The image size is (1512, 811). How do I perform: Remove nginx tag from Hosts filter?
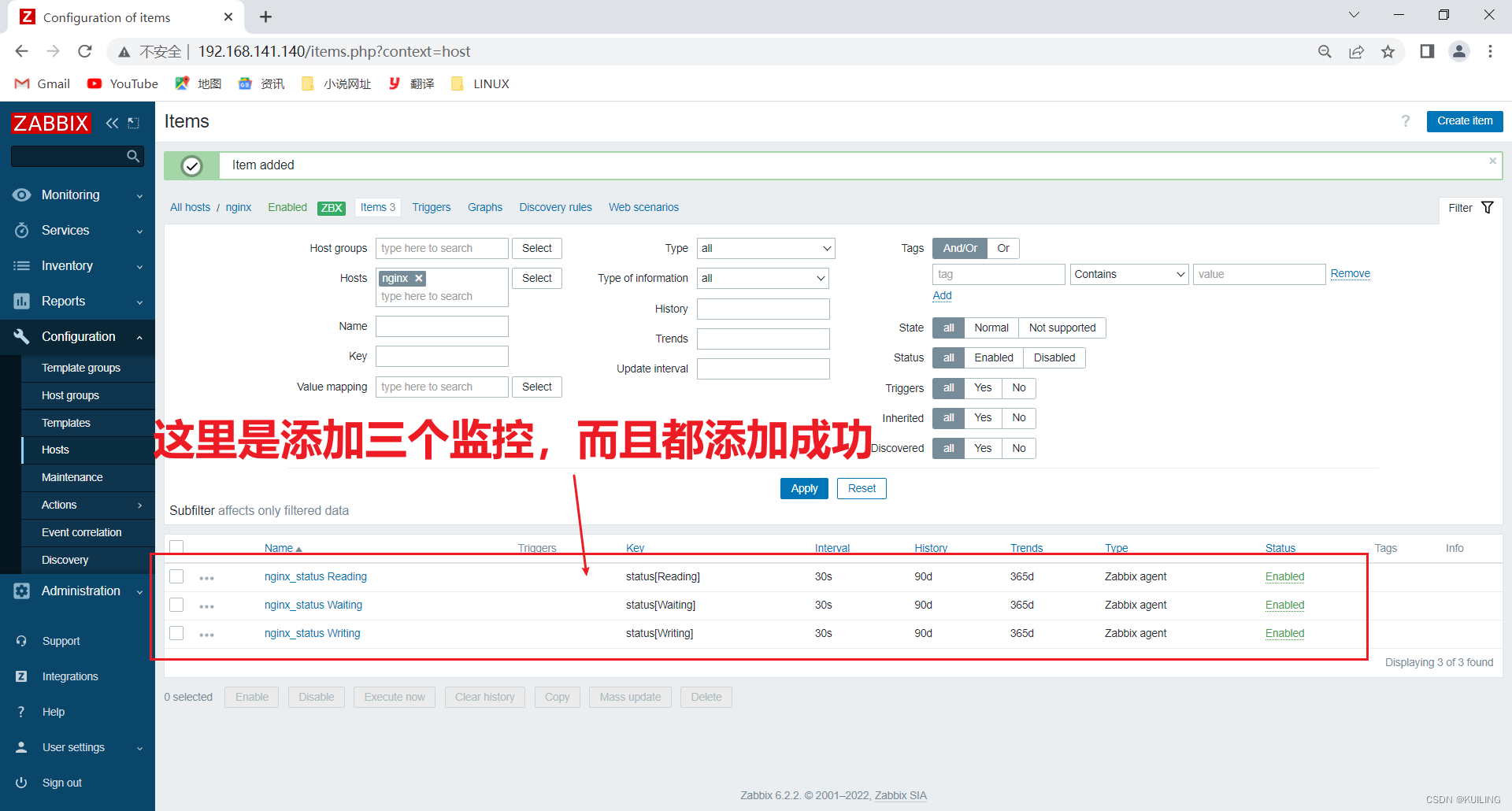pyautogui.click(x=419, y=278)
